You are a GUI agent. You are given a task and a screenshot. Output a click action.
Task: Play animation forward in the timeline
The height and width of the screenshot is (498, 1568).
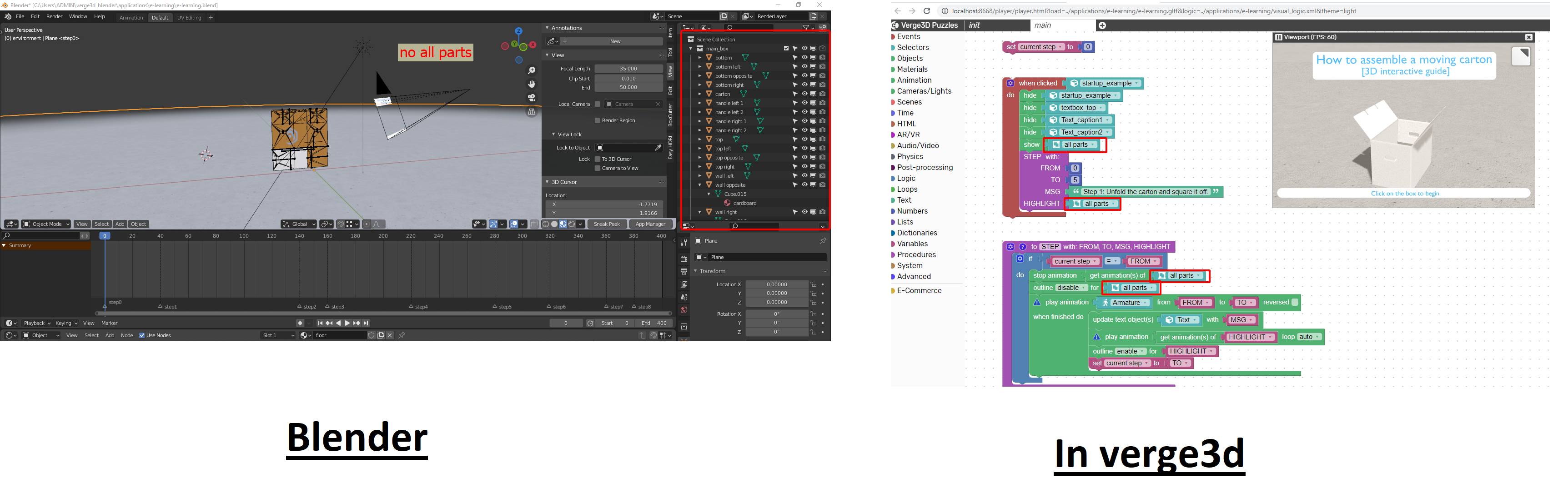tap(347, 324)
